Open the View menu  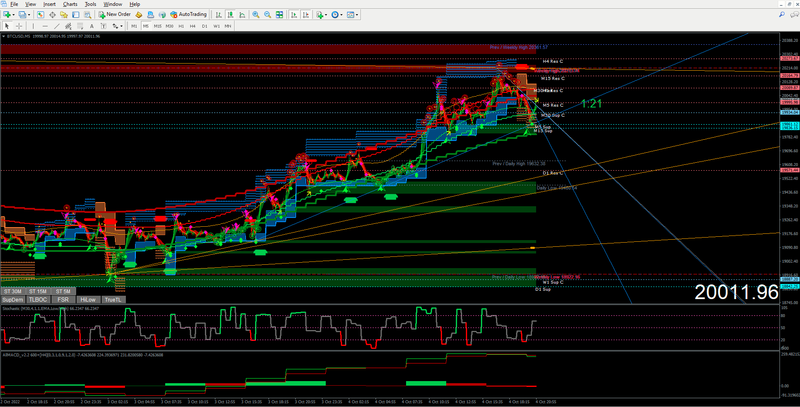click(x=31, y=4)
